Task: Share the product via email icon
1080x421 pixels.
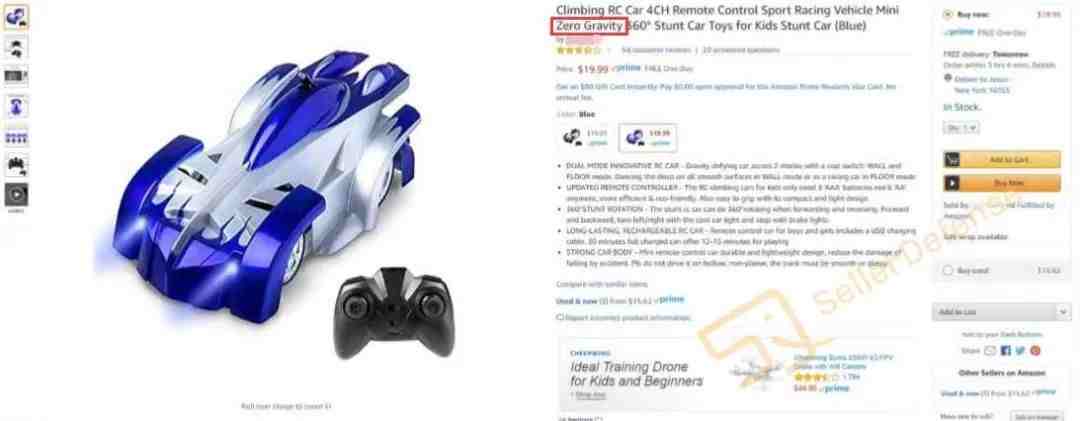Action: [990, 351]
